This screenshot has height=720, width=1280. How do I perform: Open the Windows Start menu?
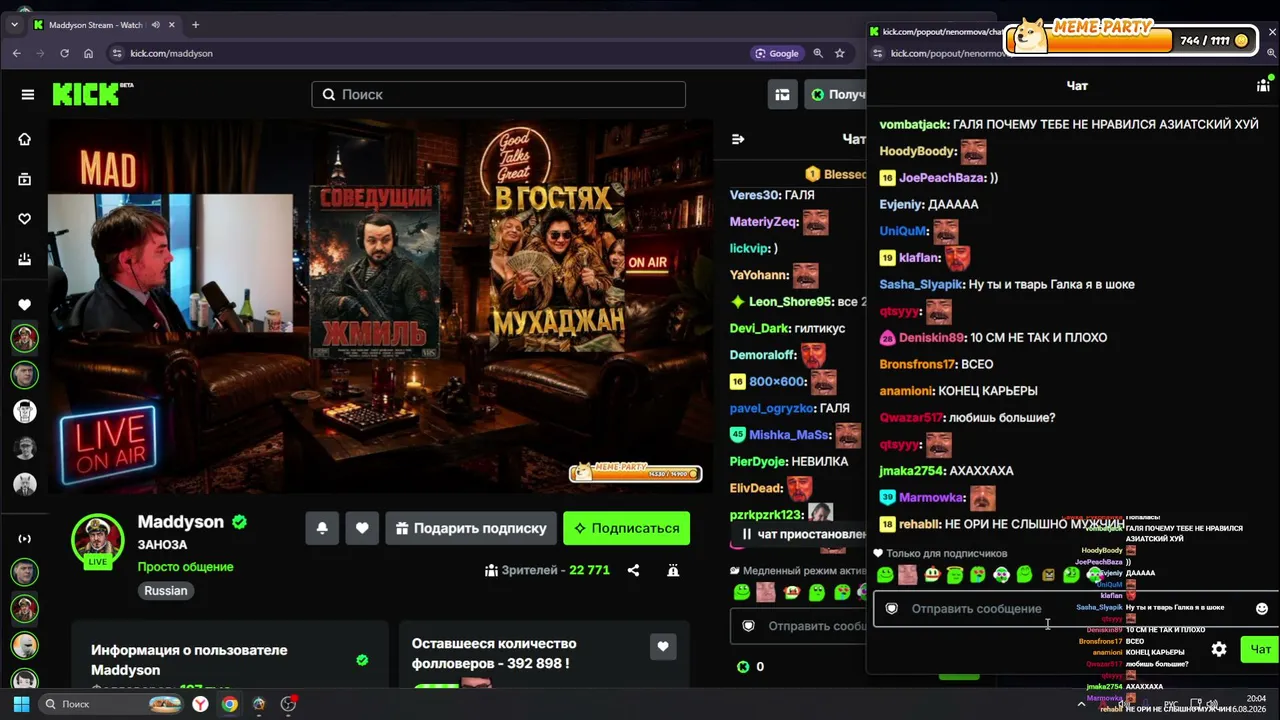(21, 704)
